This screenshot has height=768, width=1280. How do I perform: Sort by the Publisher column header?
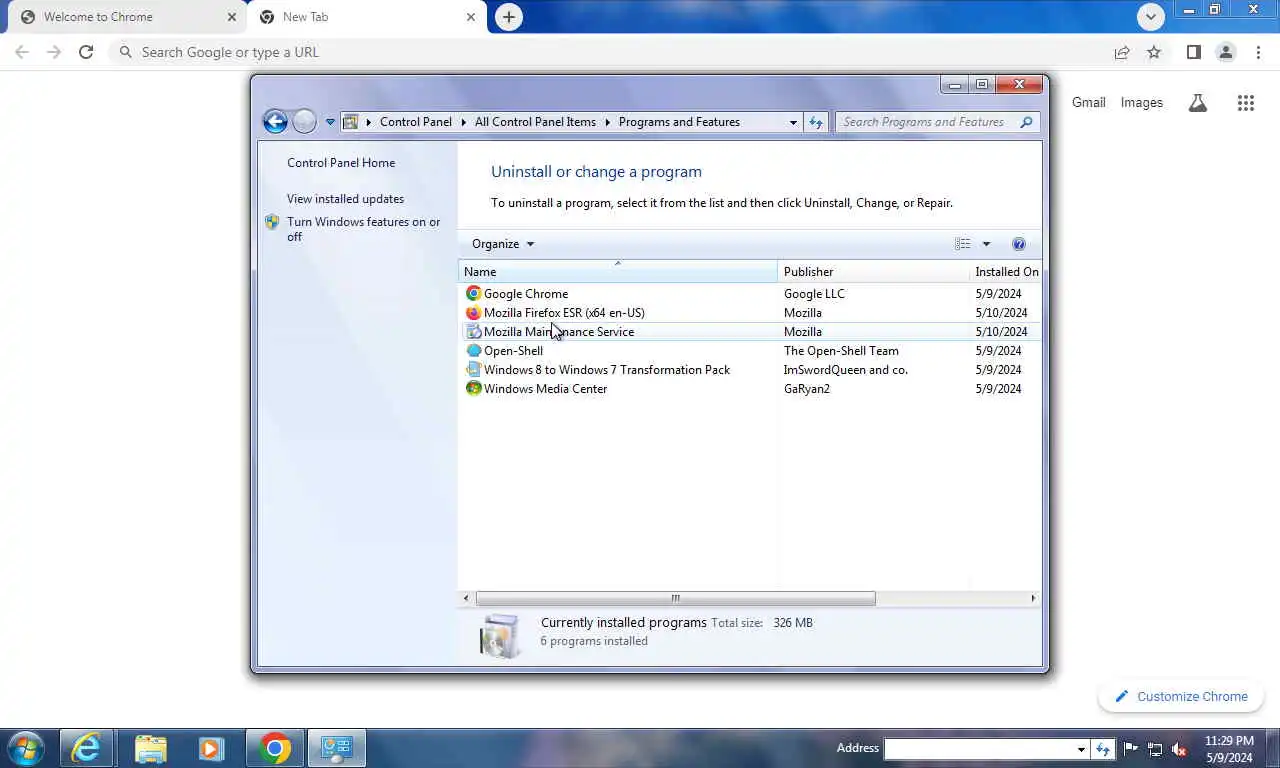click(873, 271)
